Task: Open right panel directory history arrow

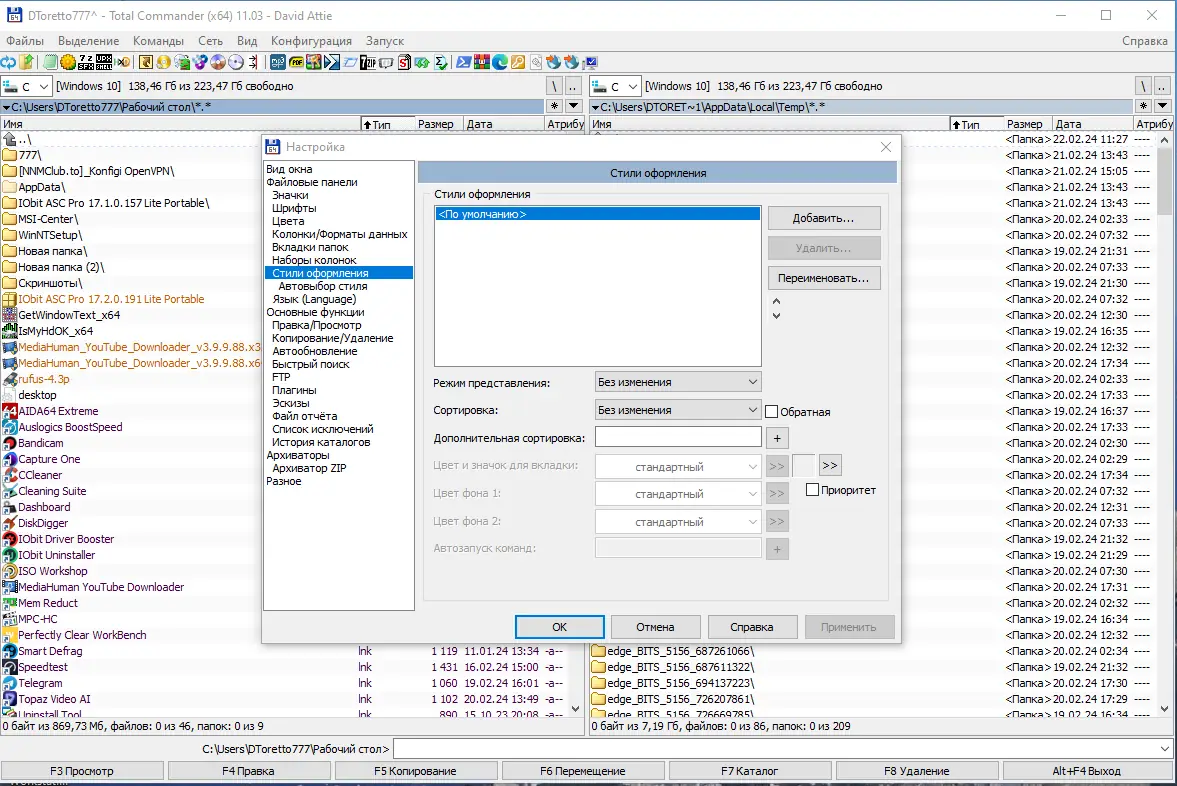Action: 1162,106
